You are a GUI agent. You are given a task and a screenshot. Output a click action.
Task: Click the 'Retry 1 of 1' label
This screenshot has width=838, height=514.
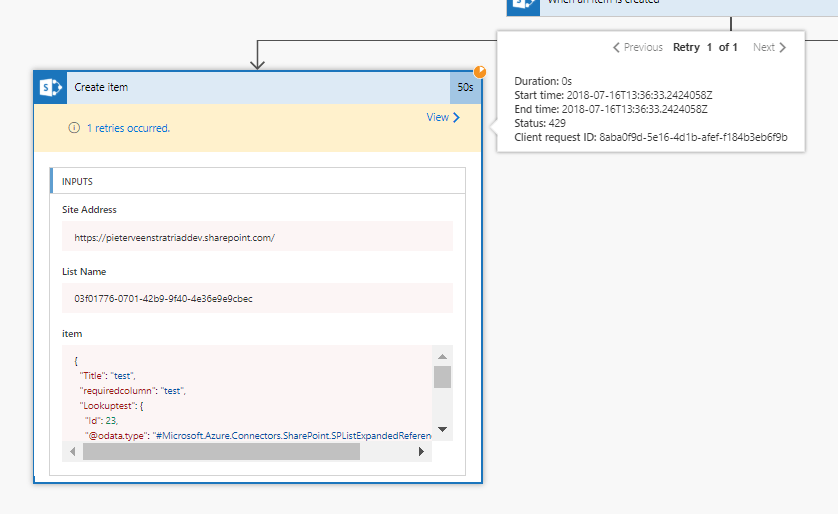(x=705, y=47)
